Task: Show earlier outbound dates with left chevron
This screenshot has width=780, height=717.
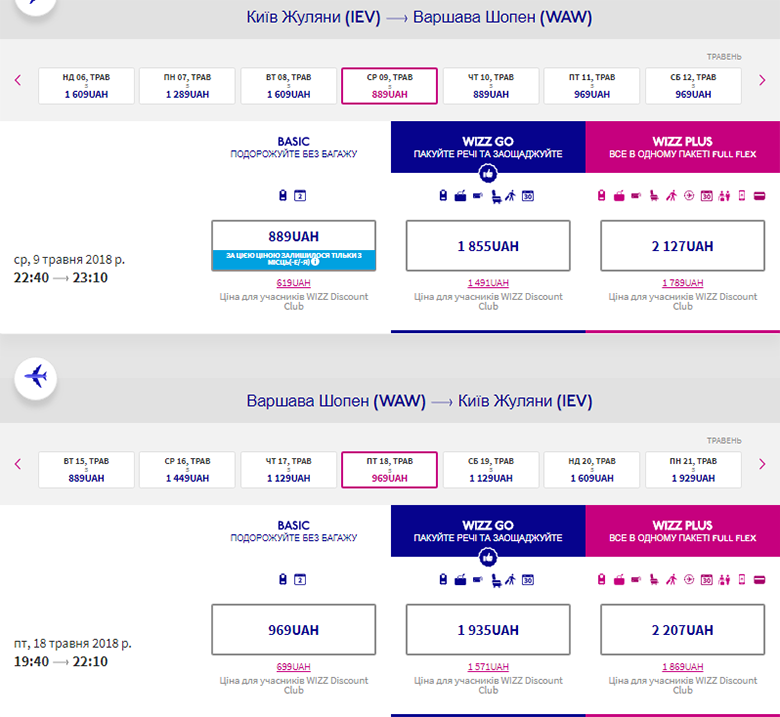Action: point(18,81)
